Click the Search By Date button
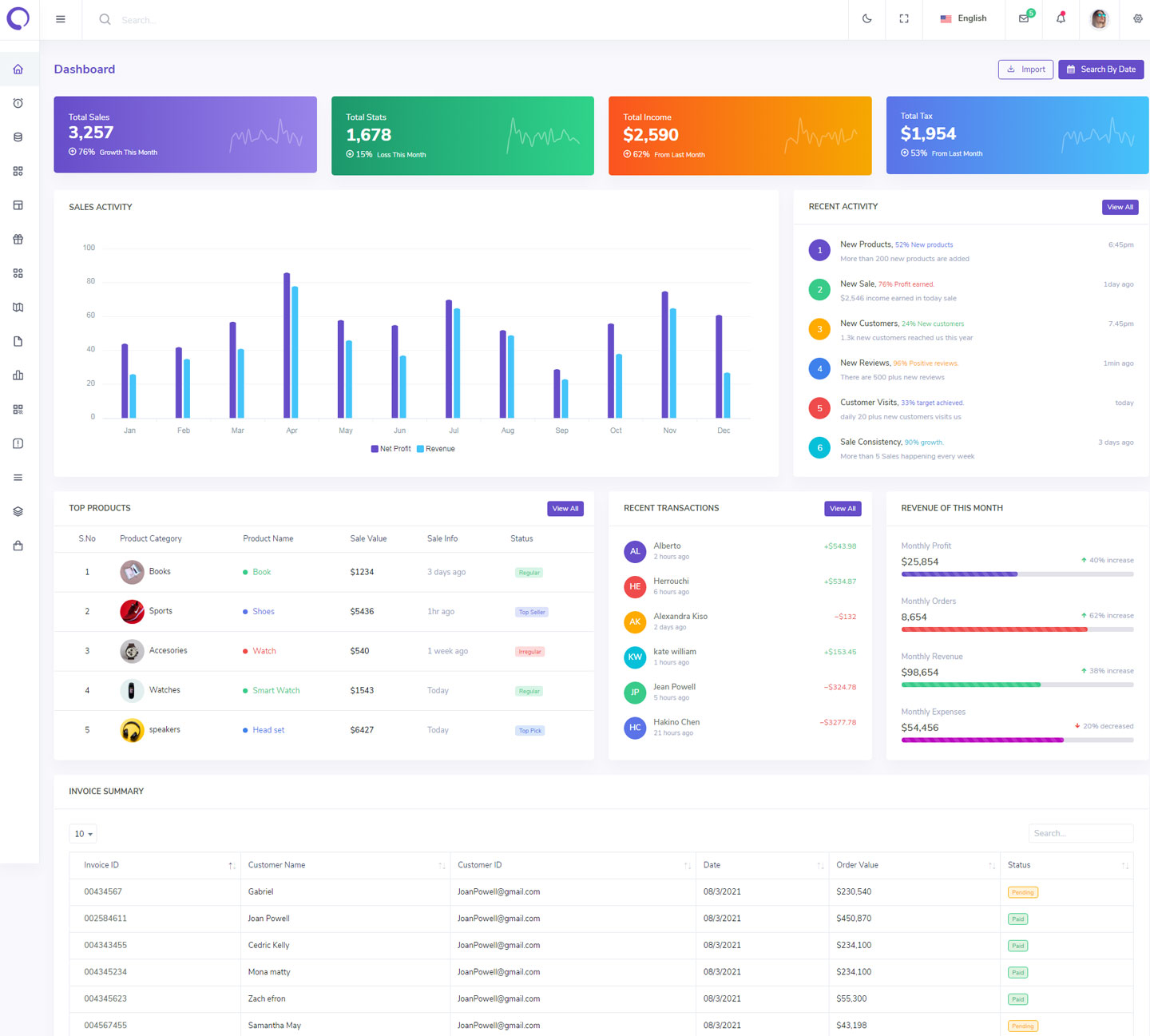Image resolution: width=1150 pixels, height=1036 pixels. pos(1100,69)
